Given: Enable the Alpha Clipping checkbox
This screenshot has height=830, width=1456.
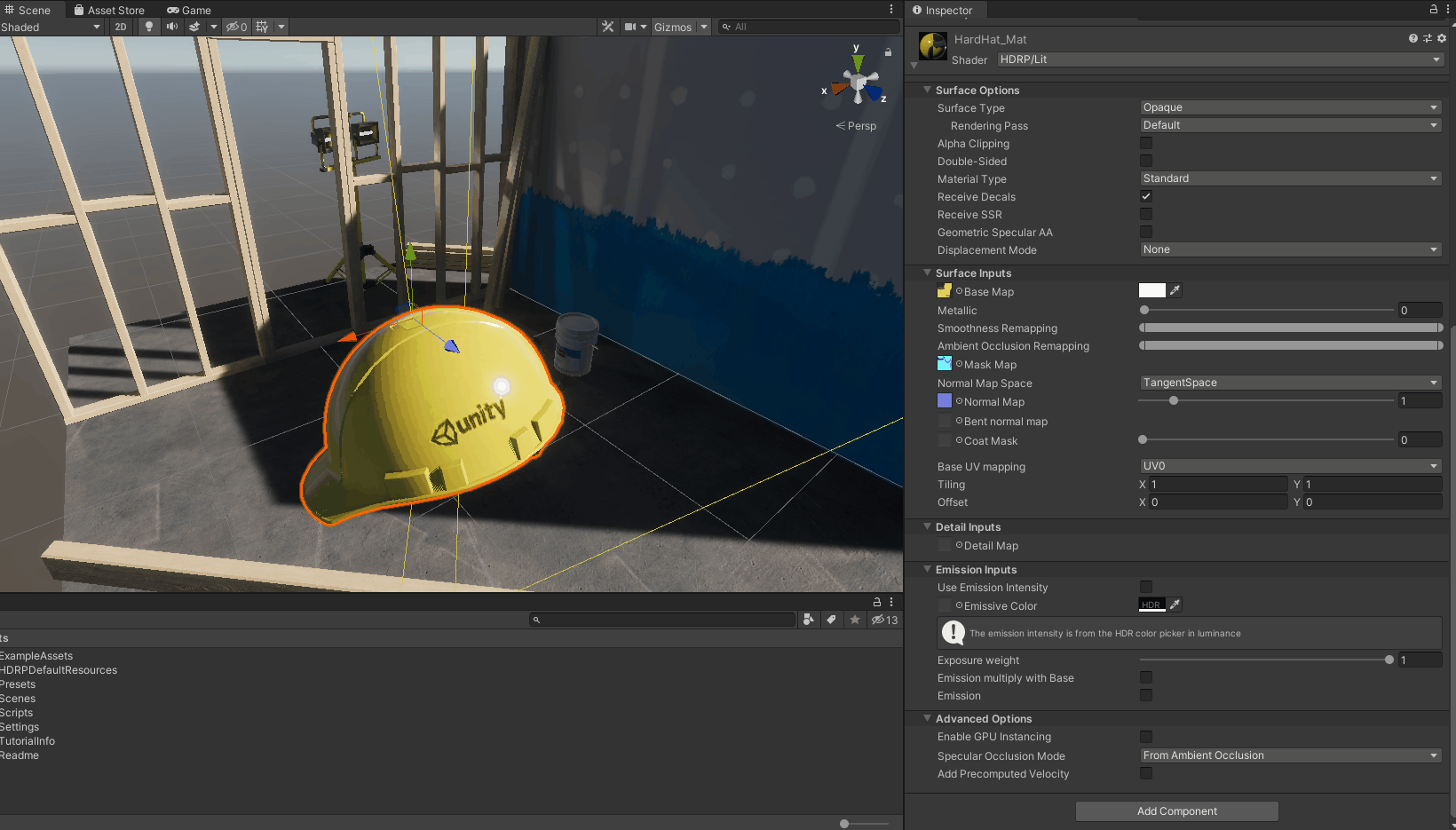Looking at the screenshot, I should click(x=1146, y=143).
